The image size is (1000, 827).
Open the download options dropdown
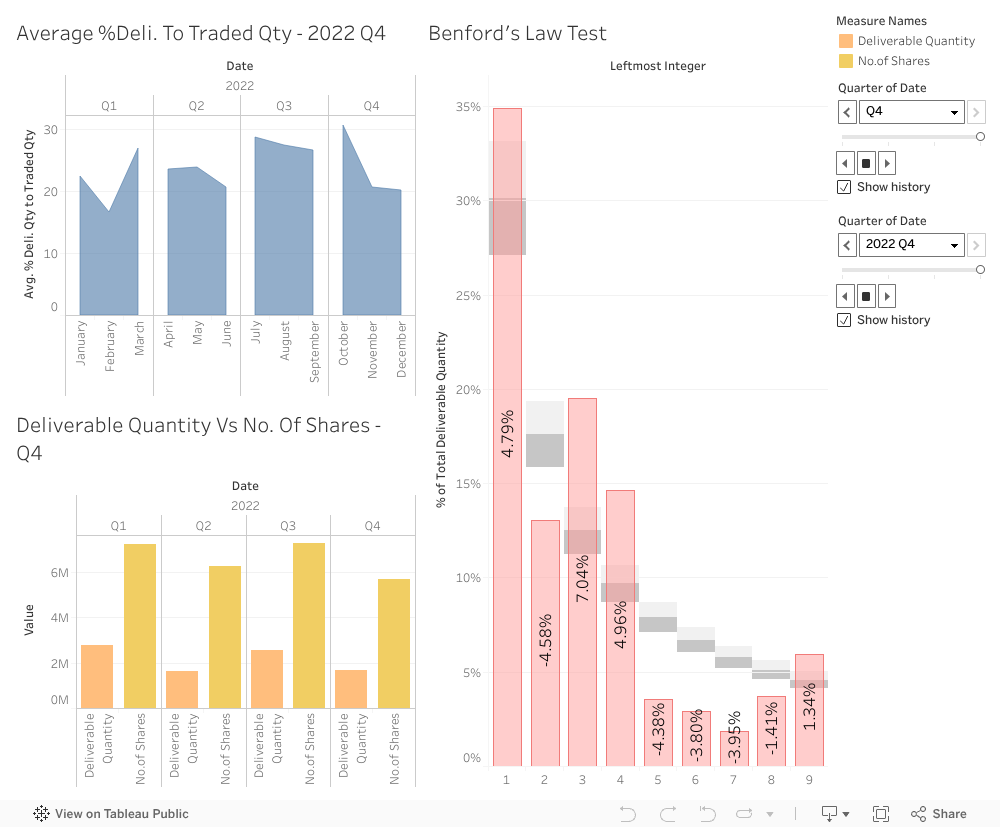[835, 814]
